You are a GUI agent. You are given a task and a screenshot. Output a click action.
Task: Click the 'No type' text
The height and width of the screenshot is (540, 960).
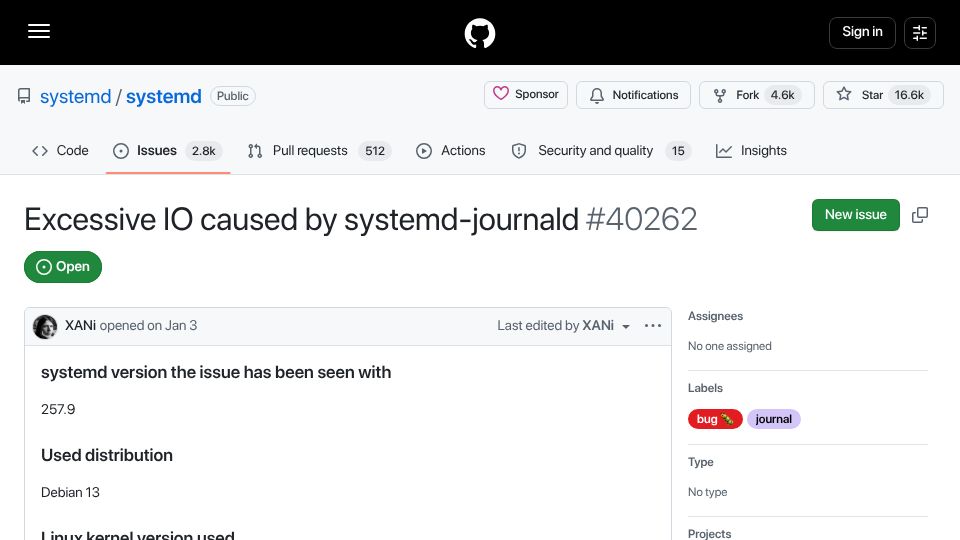pos(707,492)
